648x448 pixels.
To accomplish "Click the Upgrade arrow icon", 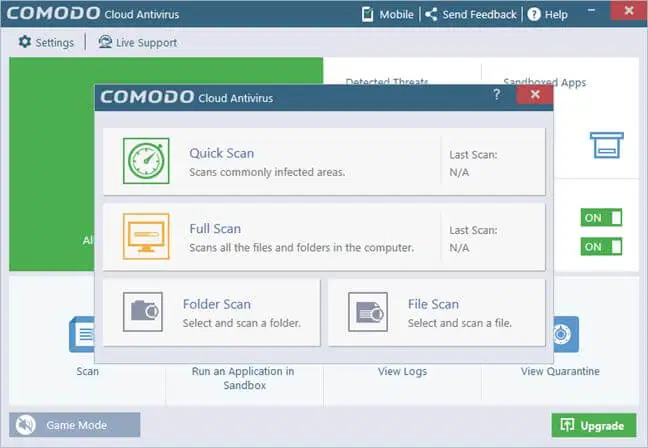I will pyautogui.click(x=567, y=425).
